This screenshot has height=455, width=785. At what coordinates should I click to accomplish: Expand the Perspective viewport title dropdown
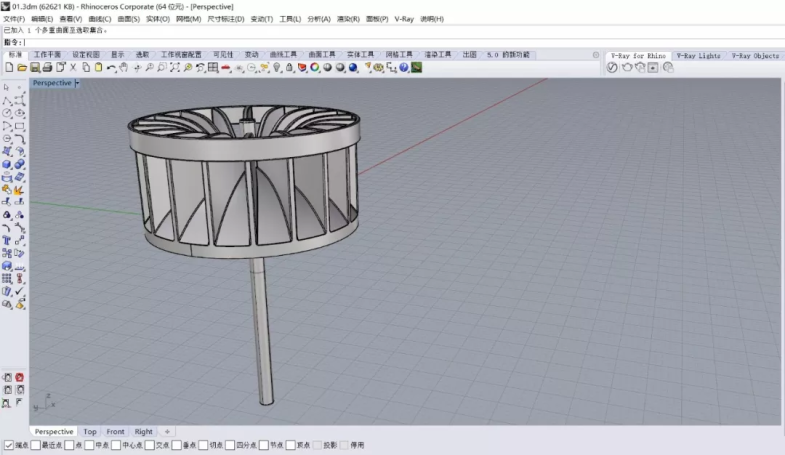77,83
